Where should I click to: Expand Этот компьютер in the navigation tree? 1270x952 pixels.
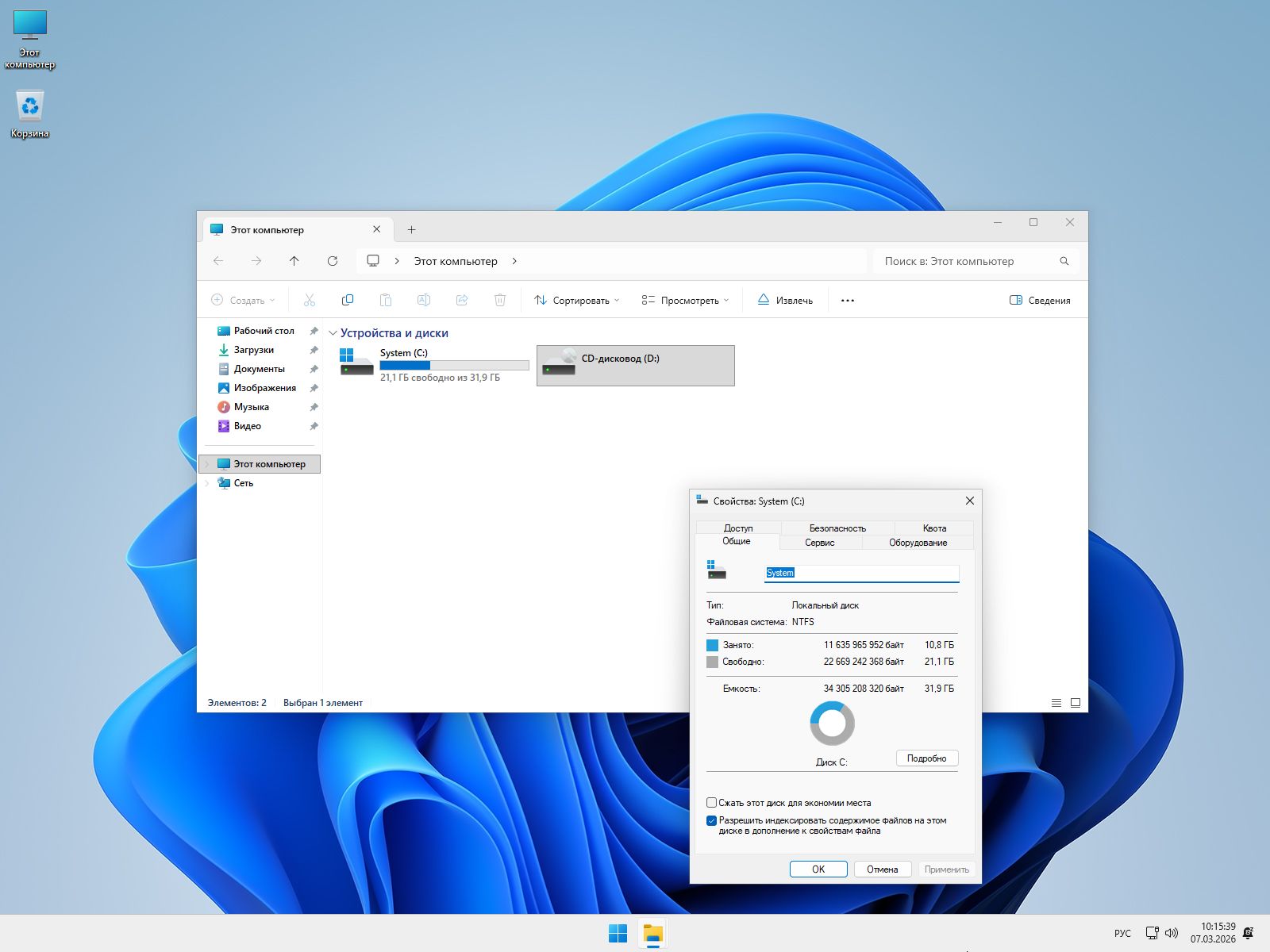click(x=207, y=463)
